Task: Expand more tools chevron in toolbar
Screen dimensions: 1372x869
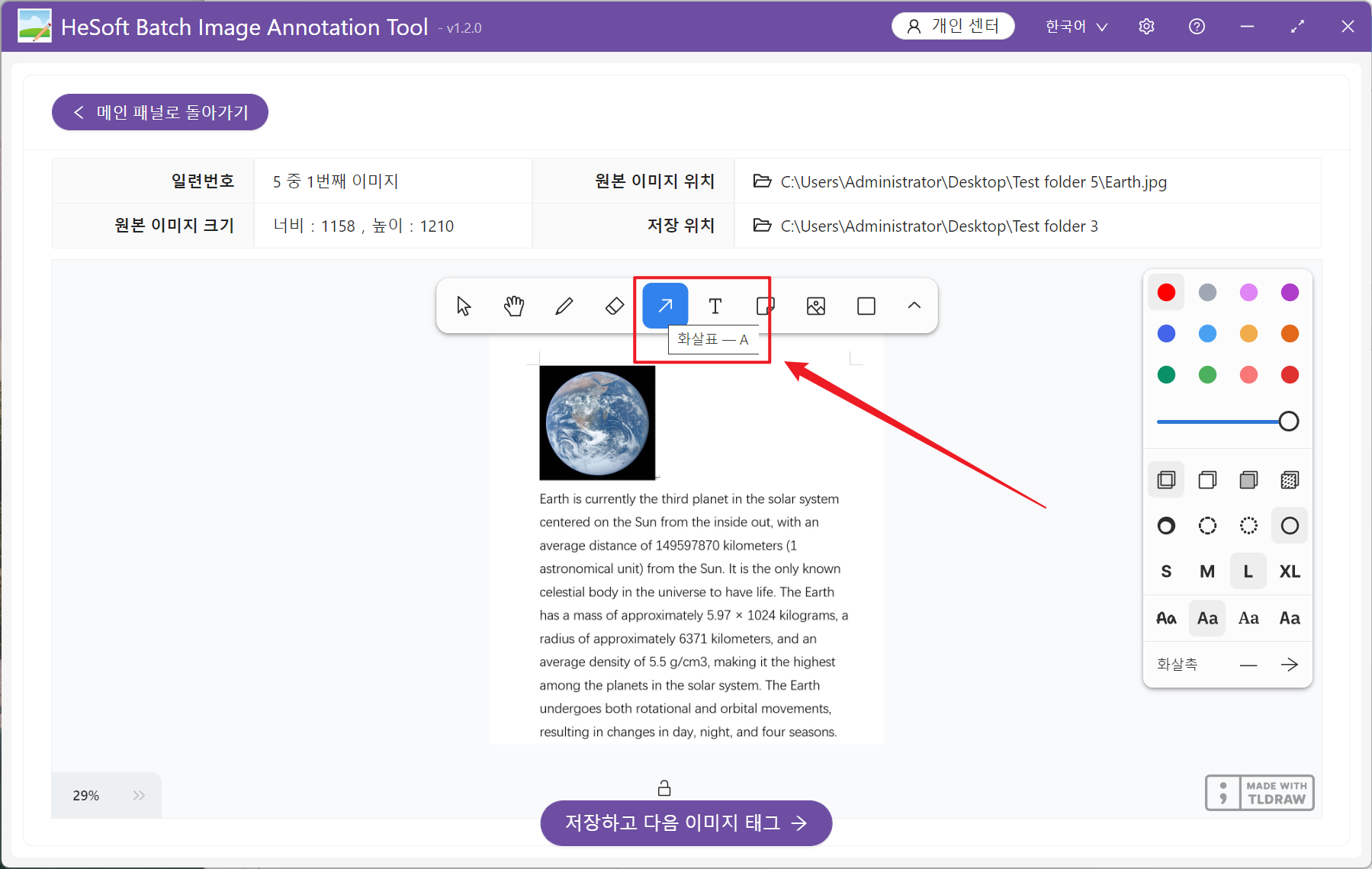Action: 914,306
